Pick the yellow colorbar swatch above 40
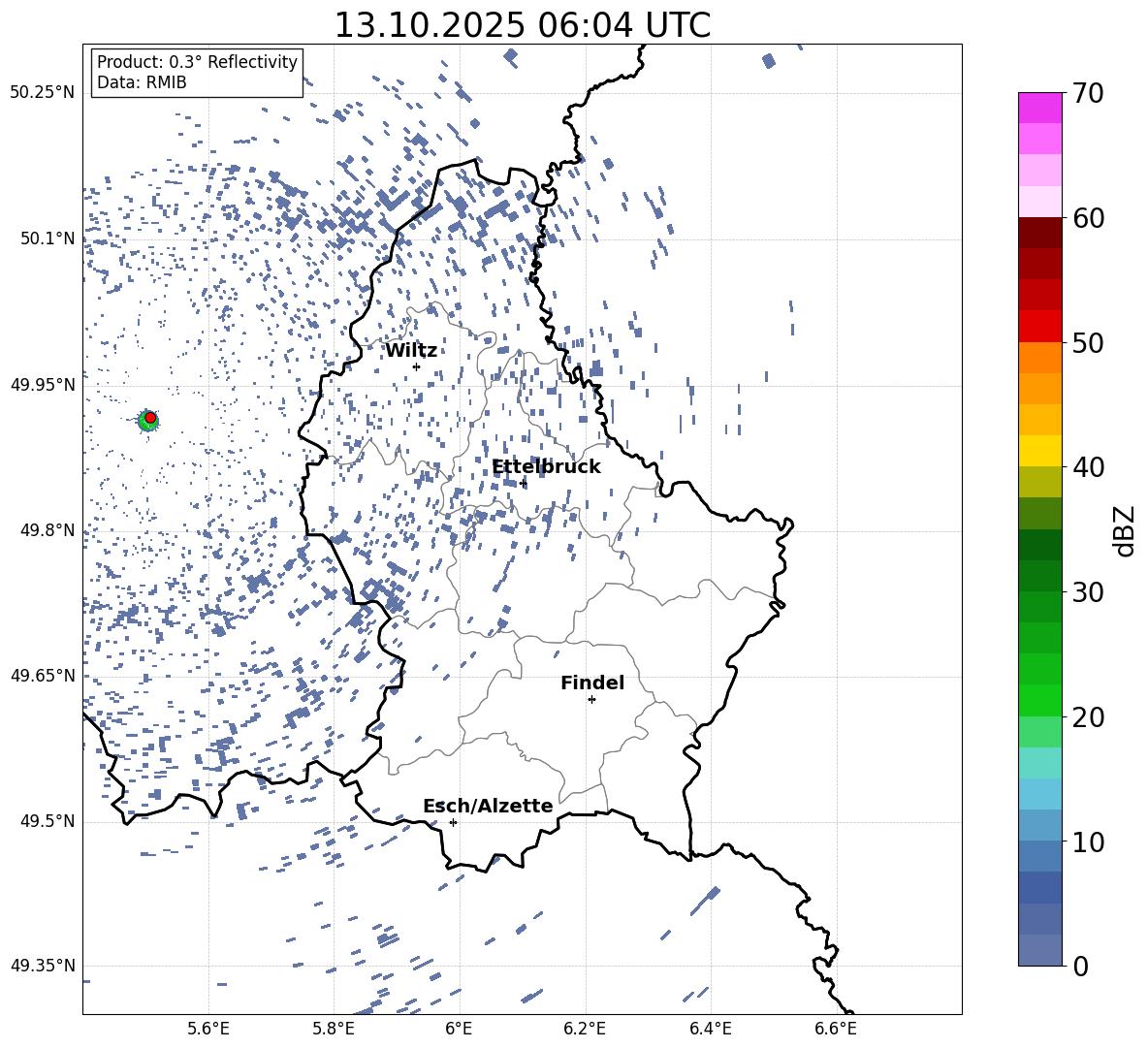Viewport: 1148px width, 1048px height. coord(1040,452)
